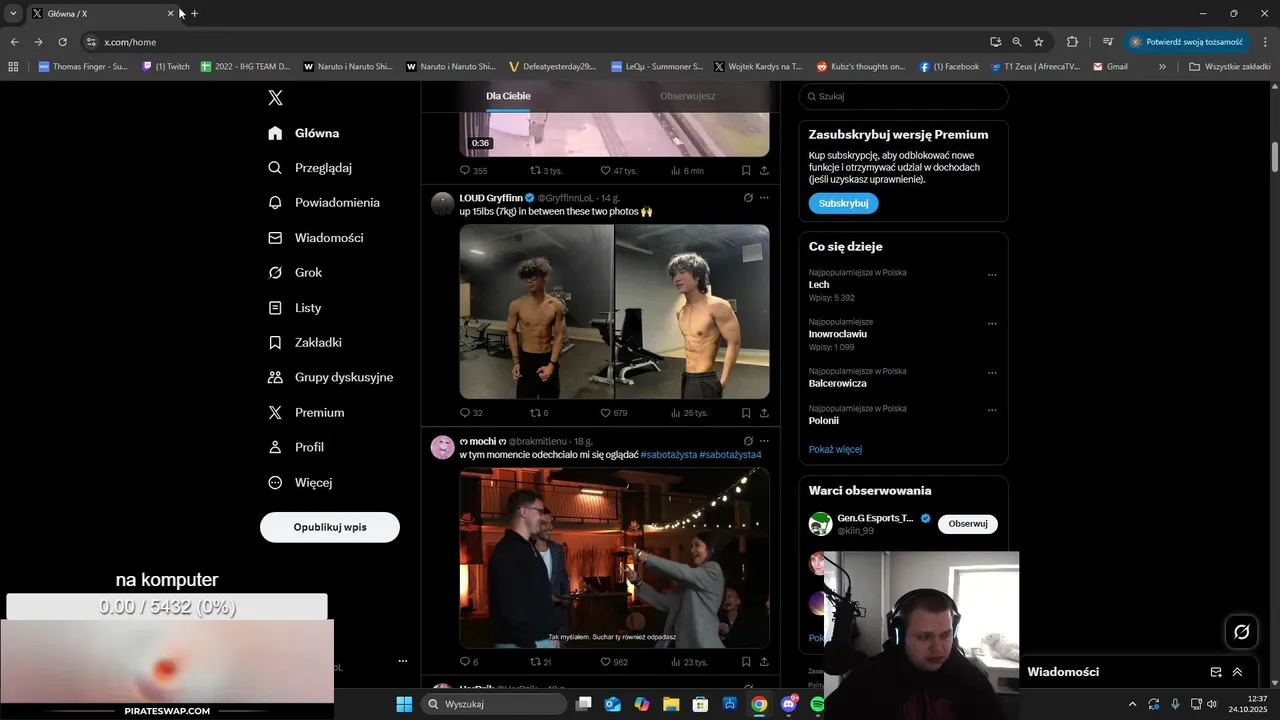Open Grok from the sidebar
This screenshot has height=720, width=1280.
pos(295,273)
